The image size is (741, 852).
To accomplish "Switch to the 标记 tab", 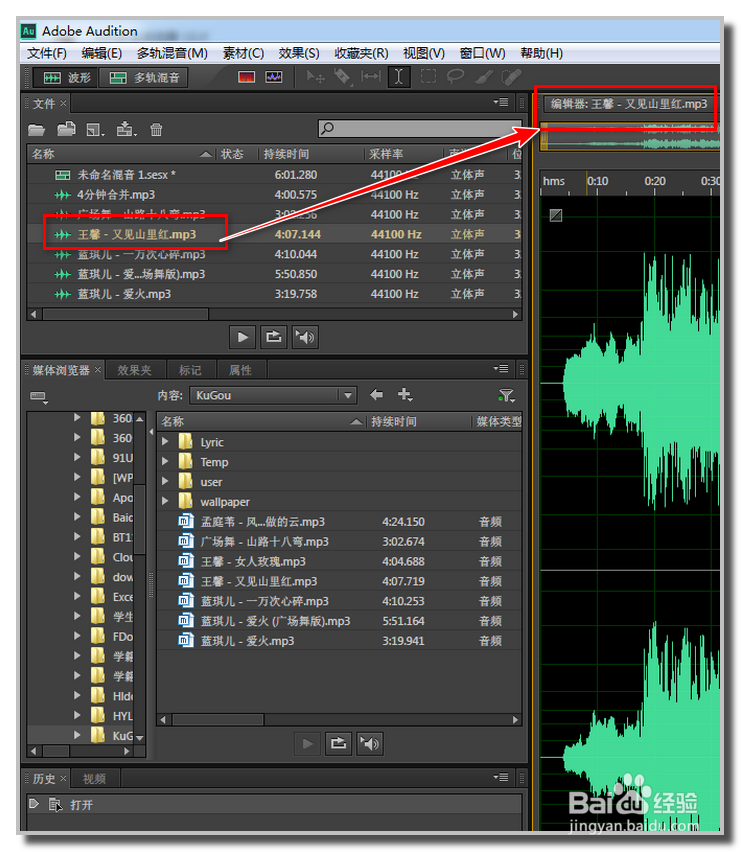I will pos(190,370).
